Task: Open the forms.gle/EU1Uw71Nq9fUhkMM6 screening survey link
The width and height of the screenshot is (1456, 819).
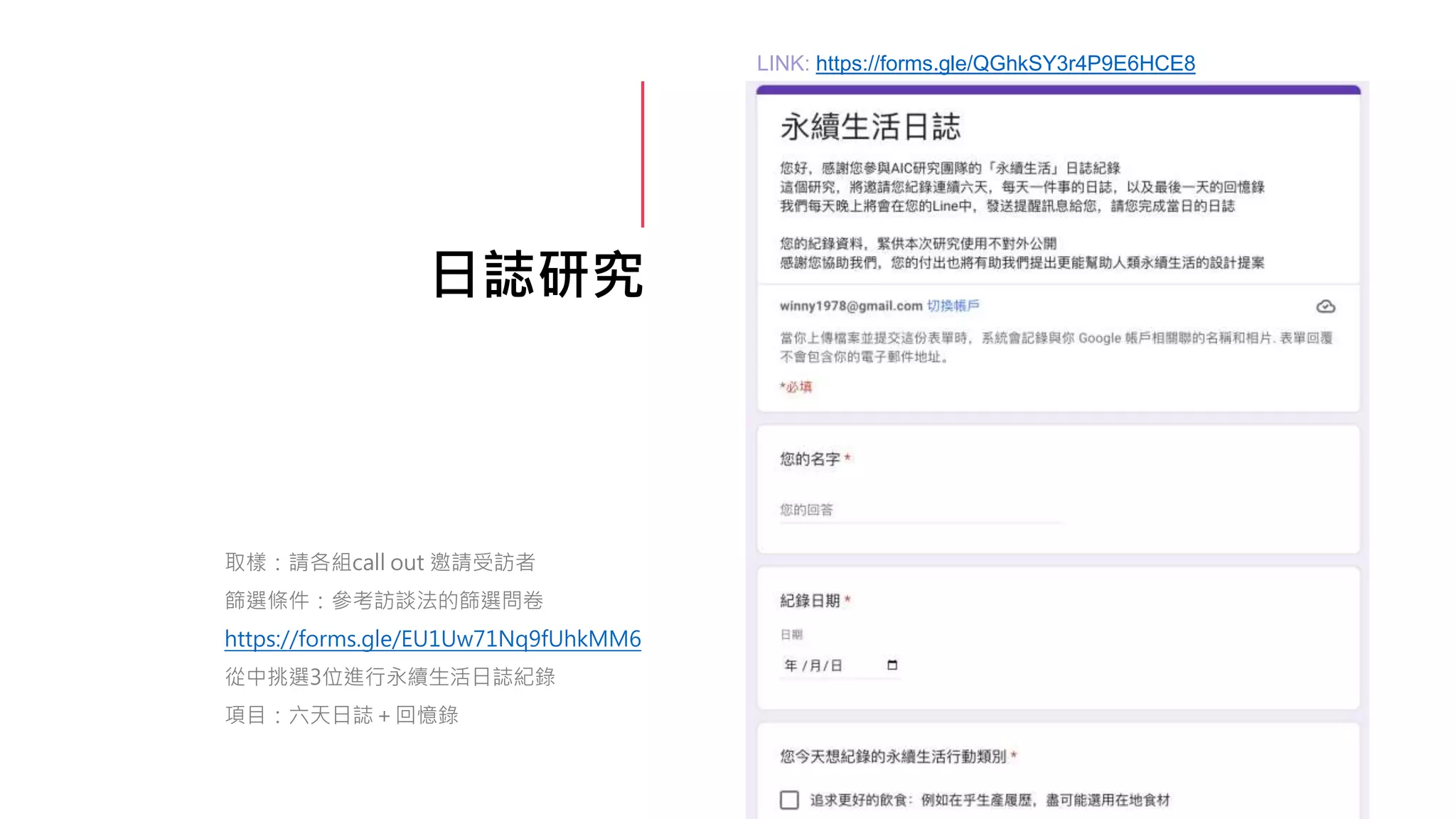Action: coord(433,638)
